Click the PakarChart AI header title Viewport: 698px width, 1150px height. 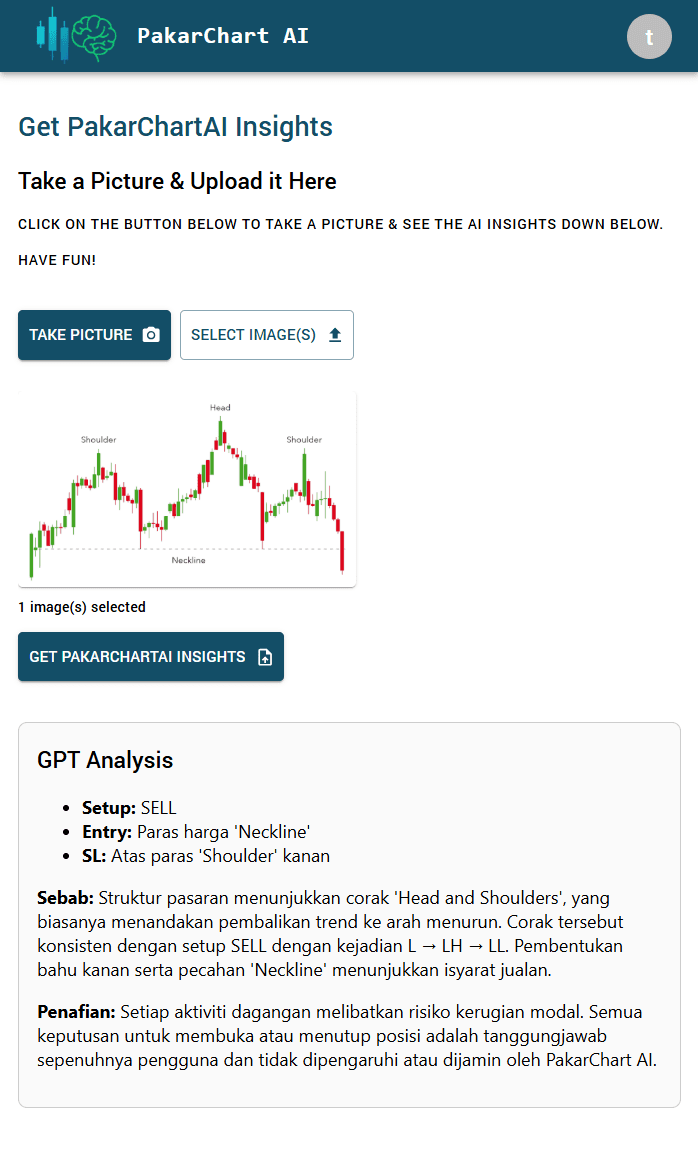[223, 36]
